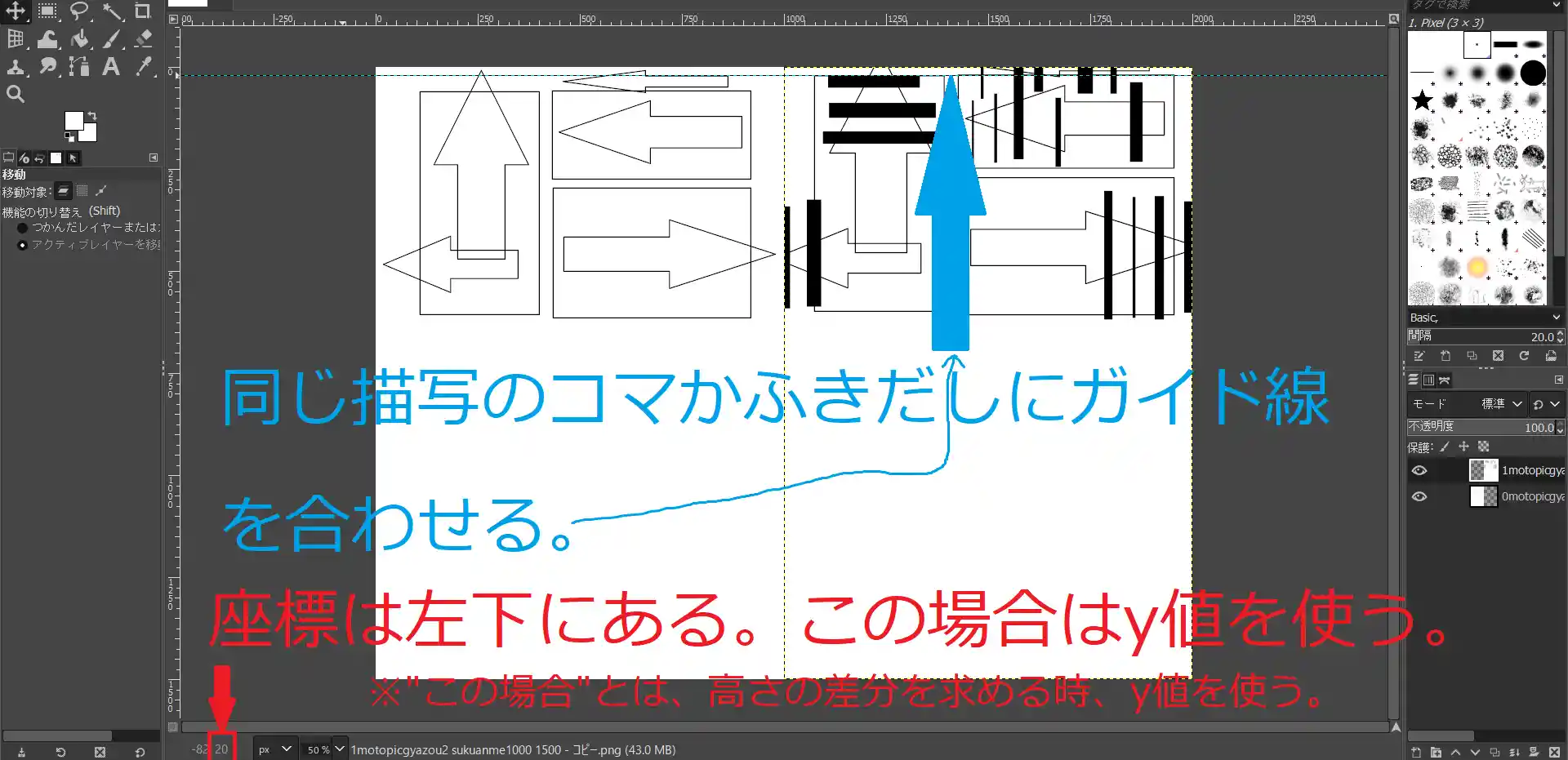Screen dimensions: 1568x760
Task: Enable position lock in the 保護 row
Action: pyautogui.click(x=1463, y=447)
